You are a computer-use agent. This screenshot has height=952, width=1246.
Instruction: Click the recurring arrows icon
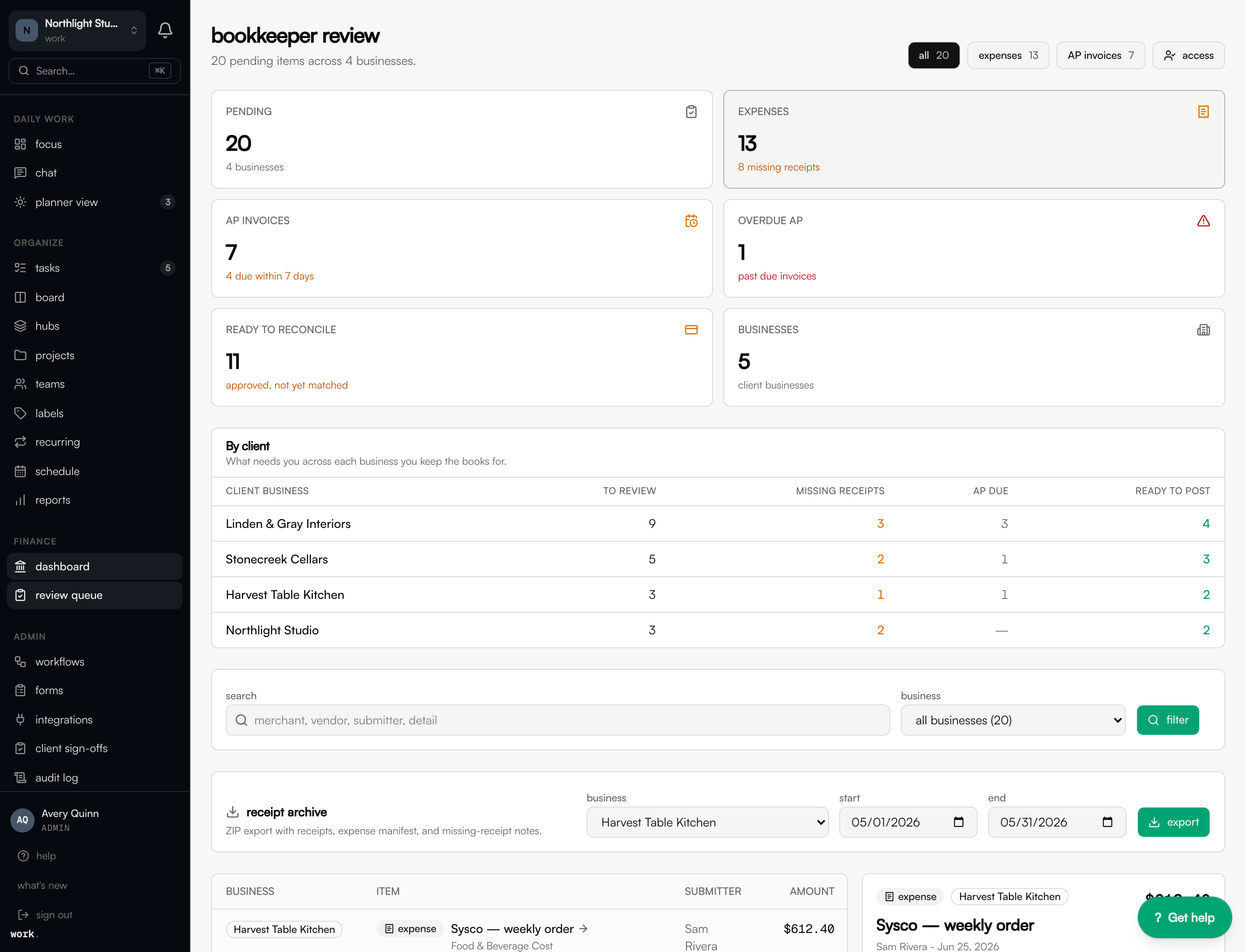click(20, 442)
